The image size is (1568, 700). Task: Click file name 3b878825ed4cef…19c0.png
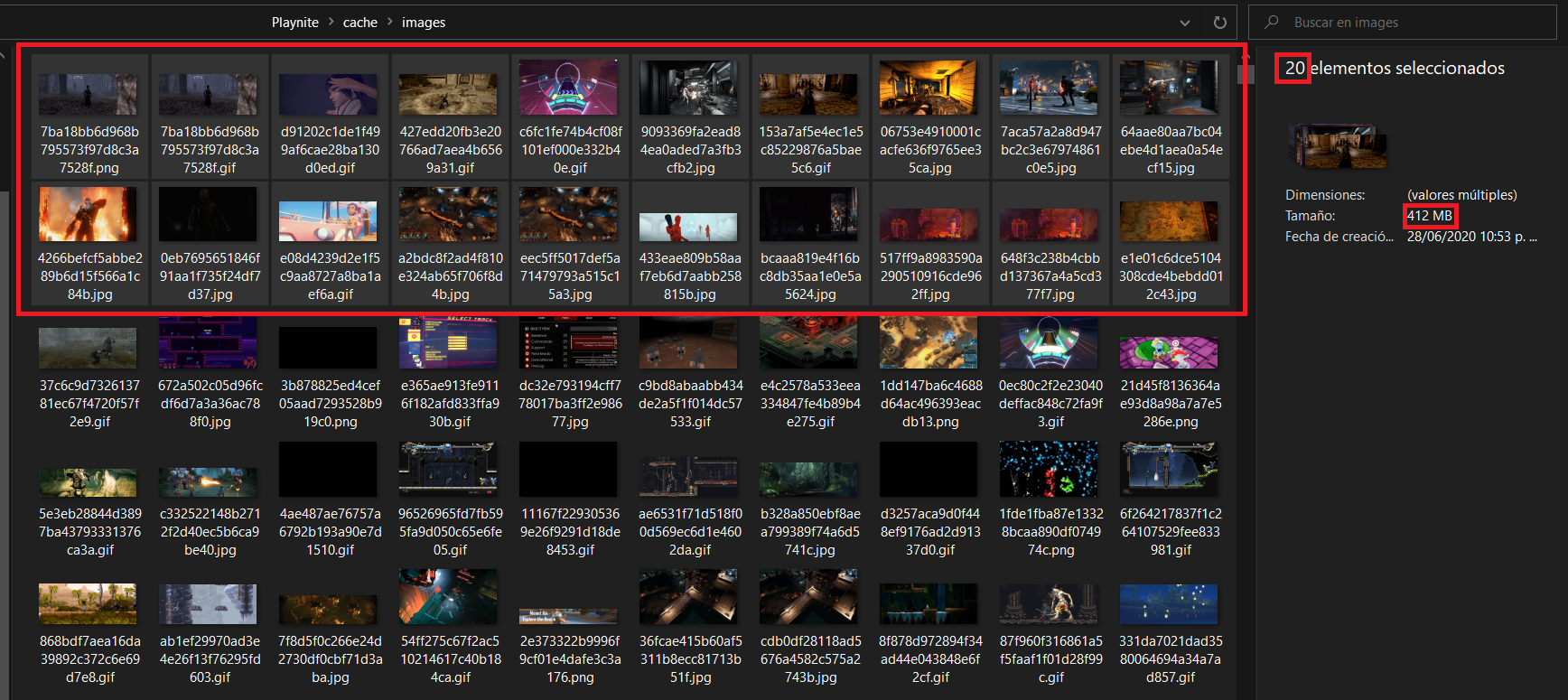click(x=330, y=404)
